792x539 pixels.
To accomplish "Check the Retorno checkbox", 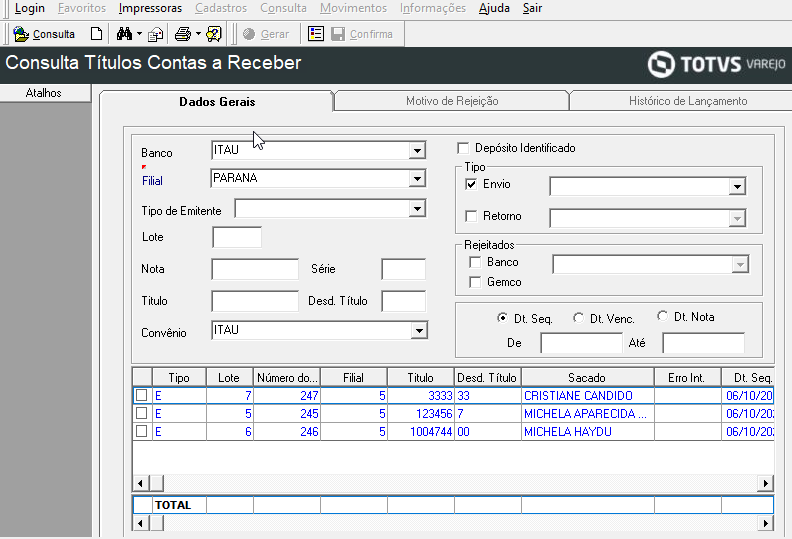I will coord(471,216).
